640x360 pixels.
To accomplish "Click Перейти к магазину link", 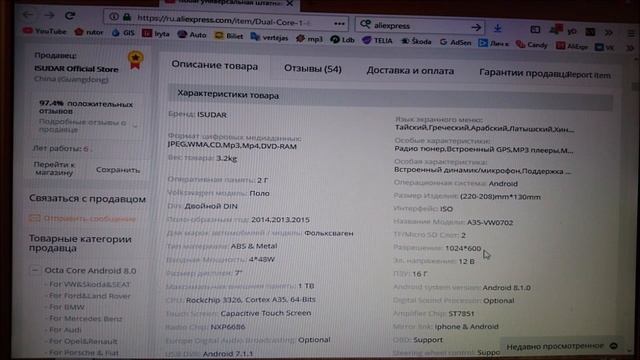I will click(x=54, y=168).
